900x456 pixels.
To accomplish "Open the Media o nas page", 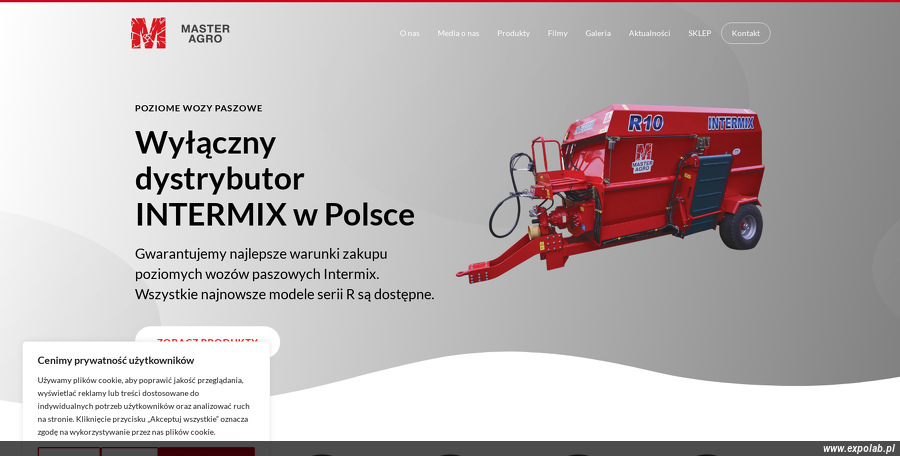I will click(x=458, y=33).
